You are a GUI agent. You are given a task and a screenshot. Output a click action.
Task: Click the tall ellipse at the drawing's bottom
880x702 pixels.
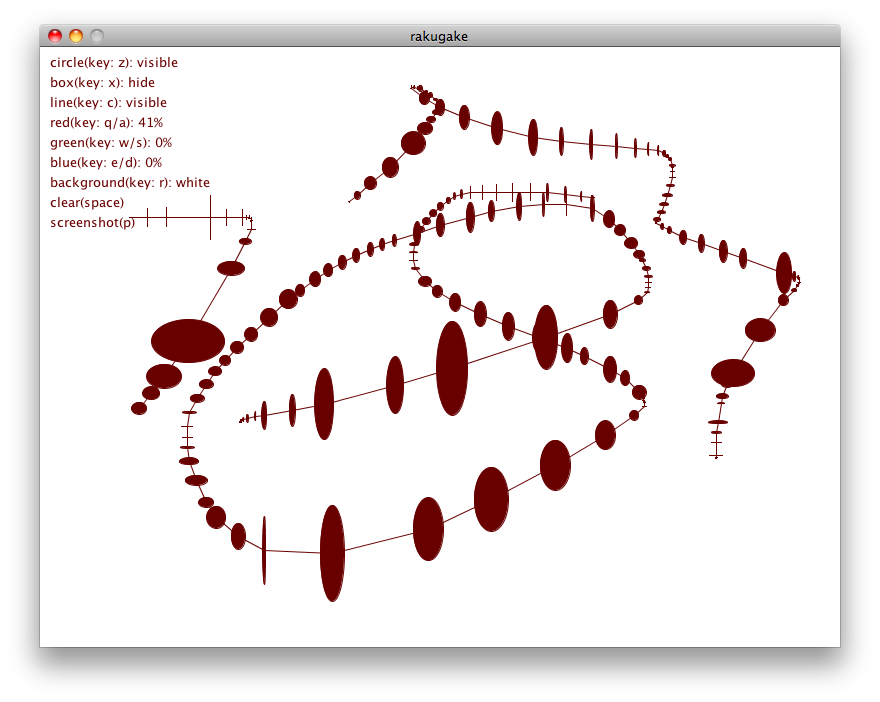pos(332,553)
